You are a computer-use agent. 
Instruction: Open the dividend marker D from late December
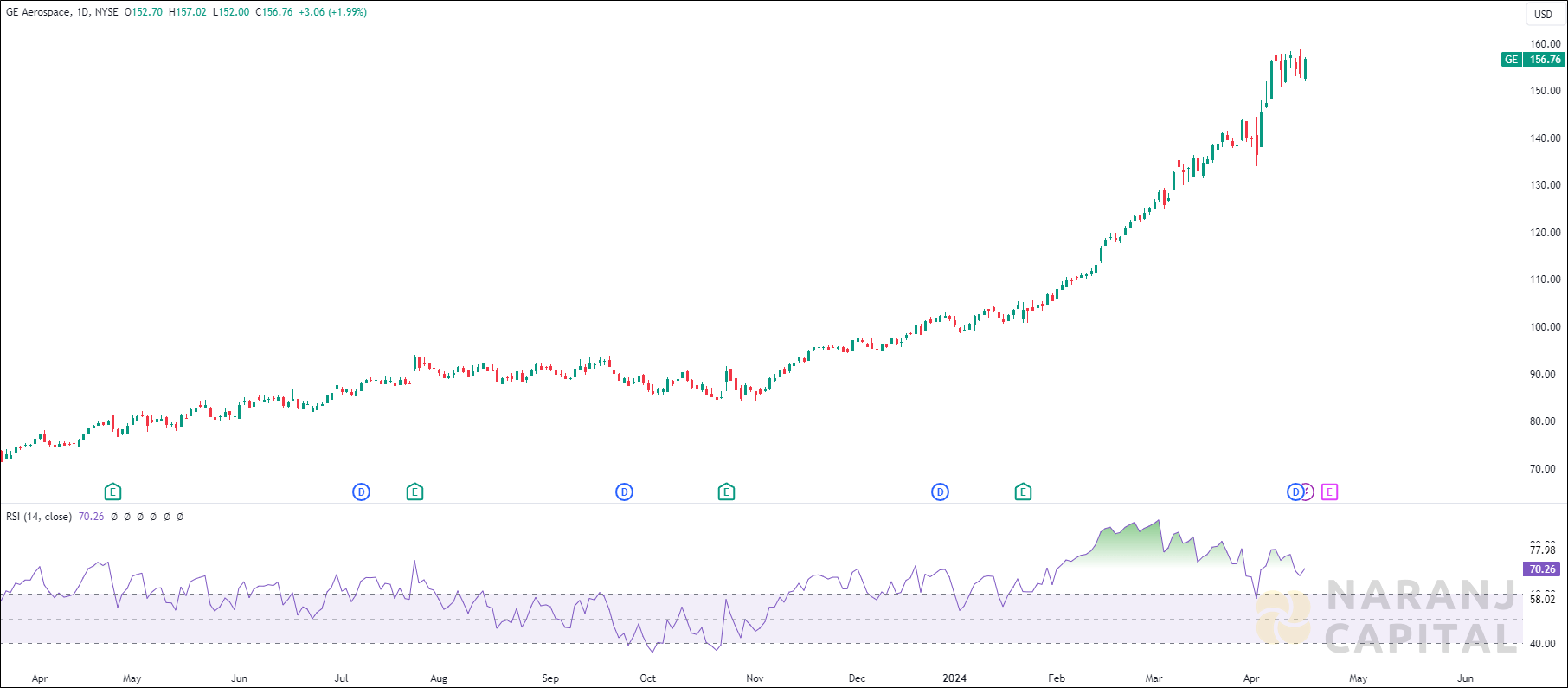[x=940, y=492]
